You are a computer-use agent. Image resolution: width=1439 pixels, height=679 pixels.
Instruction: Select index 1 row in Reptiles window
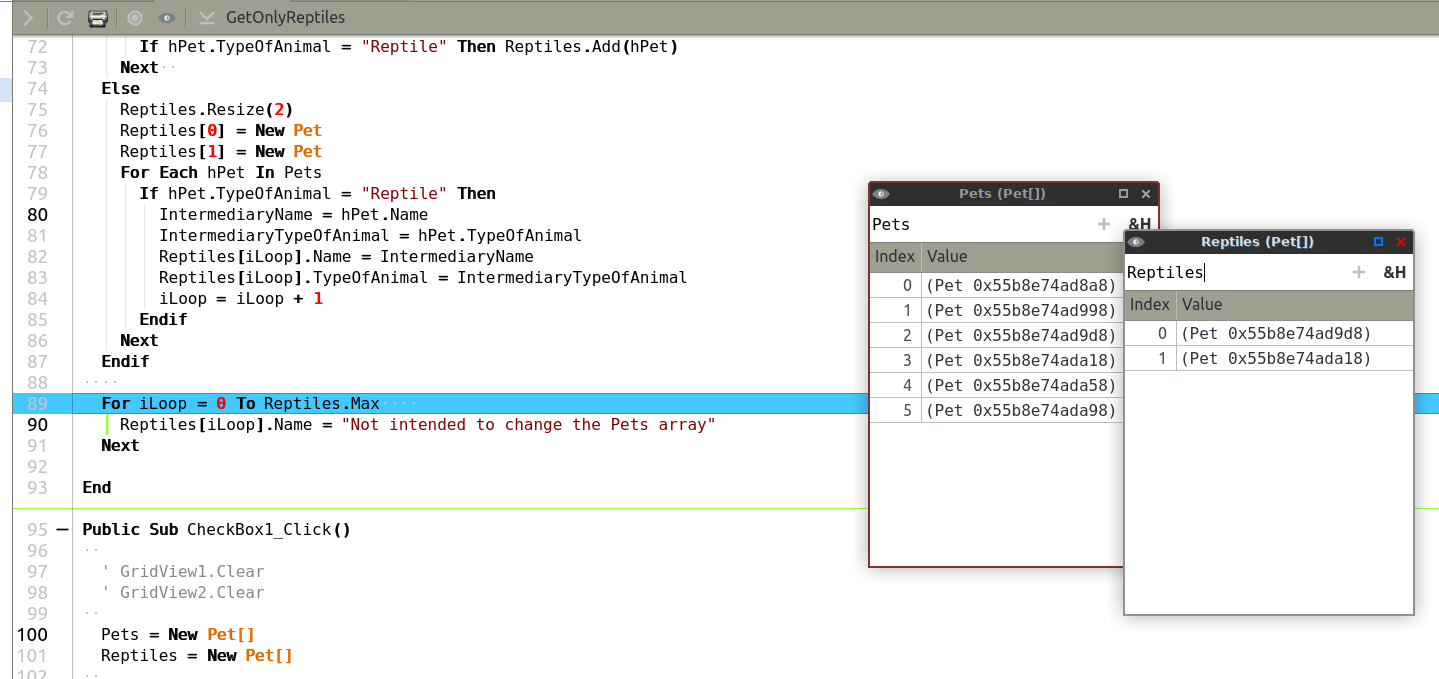[1268, 359]
